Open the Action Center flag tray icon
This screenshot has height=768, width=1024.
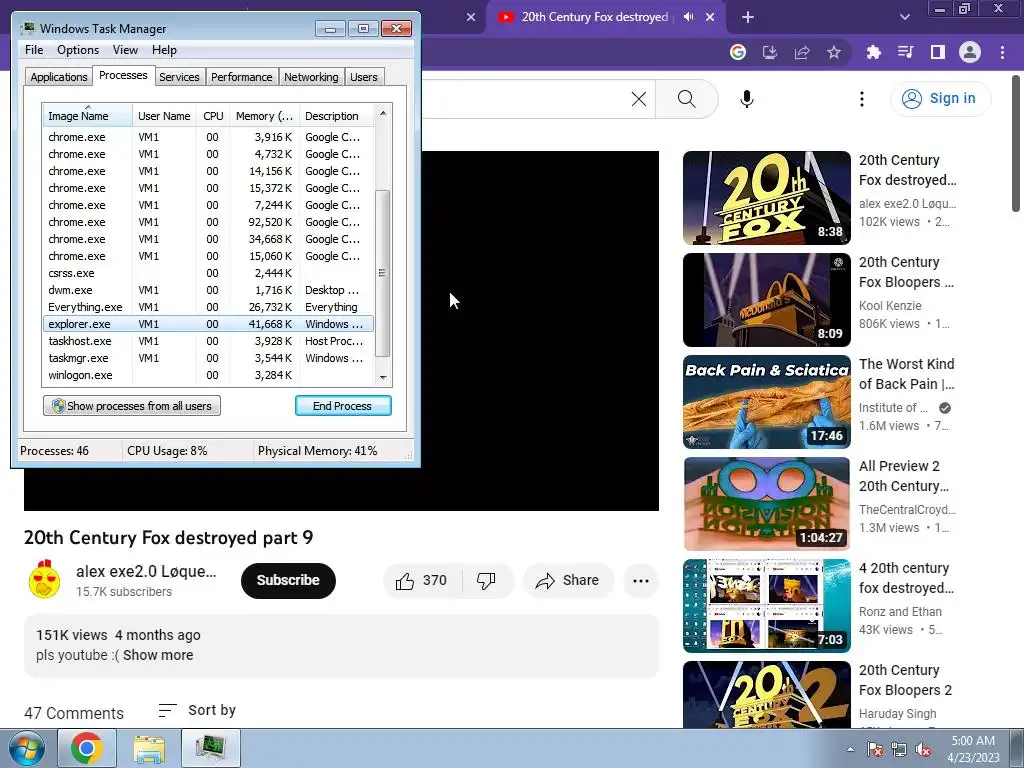(x=875, y=749)
